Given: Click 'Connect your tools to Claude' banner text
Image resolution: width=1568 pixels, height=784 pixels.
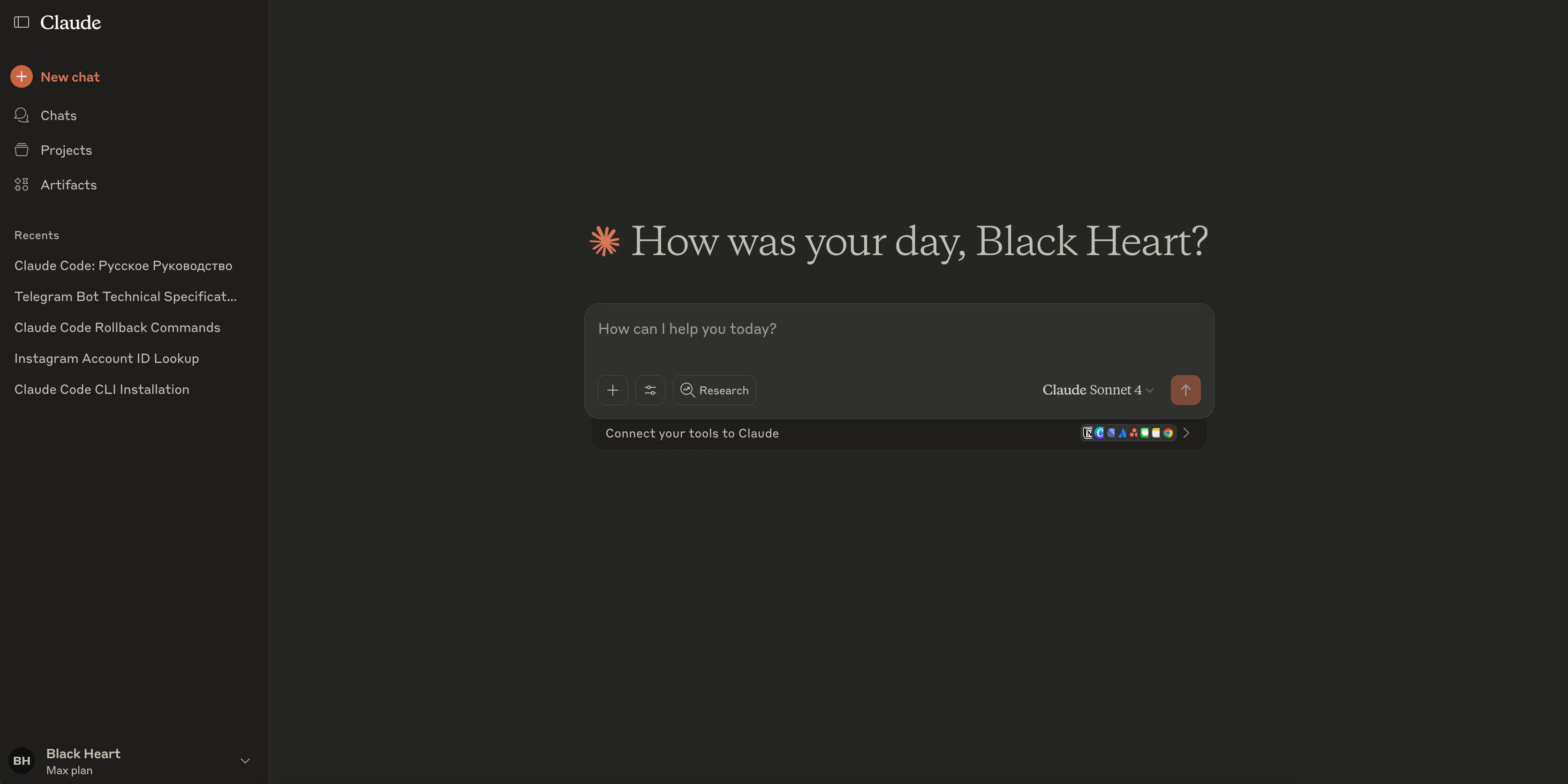Looking at the screenshot, I should 692,433.
